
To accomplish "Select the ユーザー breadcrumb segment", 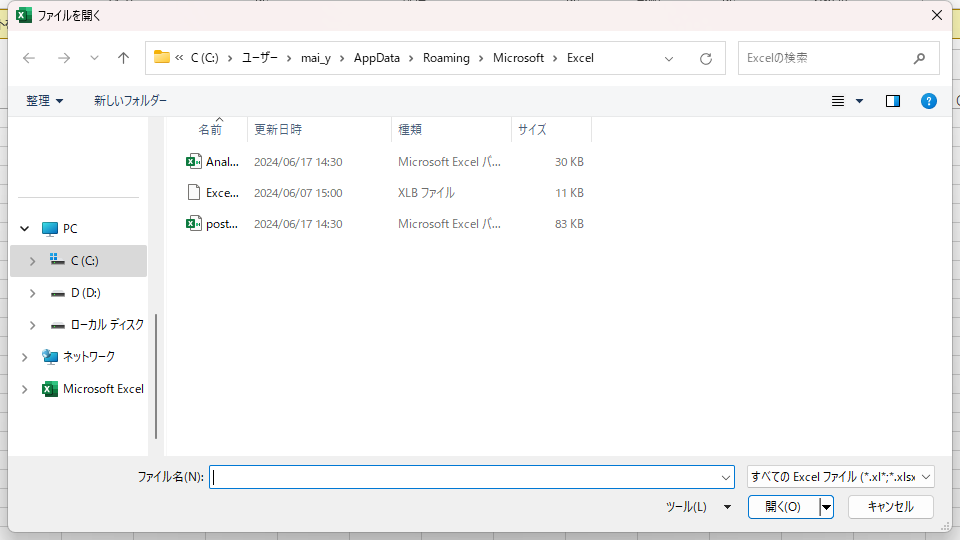I will coord(260,58).
